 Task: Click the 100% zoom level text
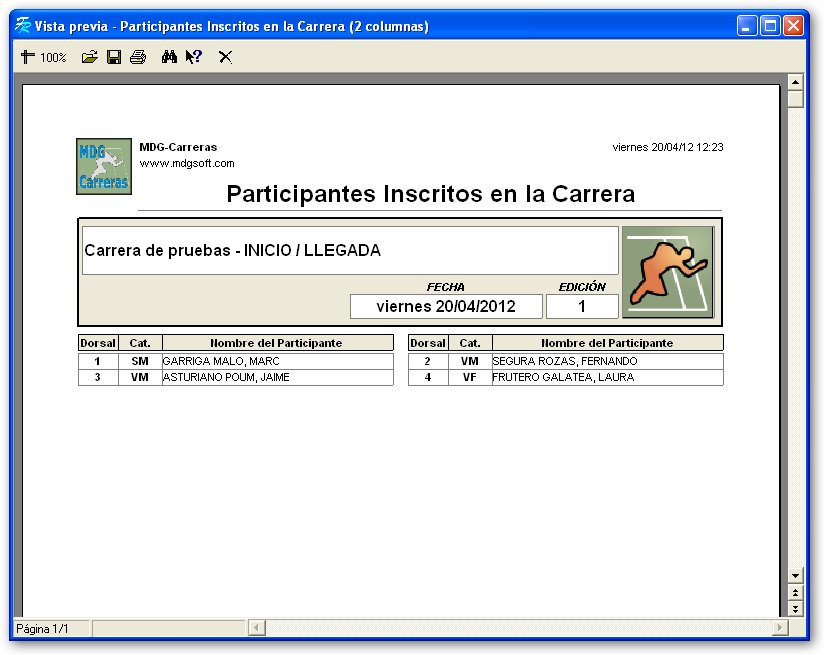(53, 57)
